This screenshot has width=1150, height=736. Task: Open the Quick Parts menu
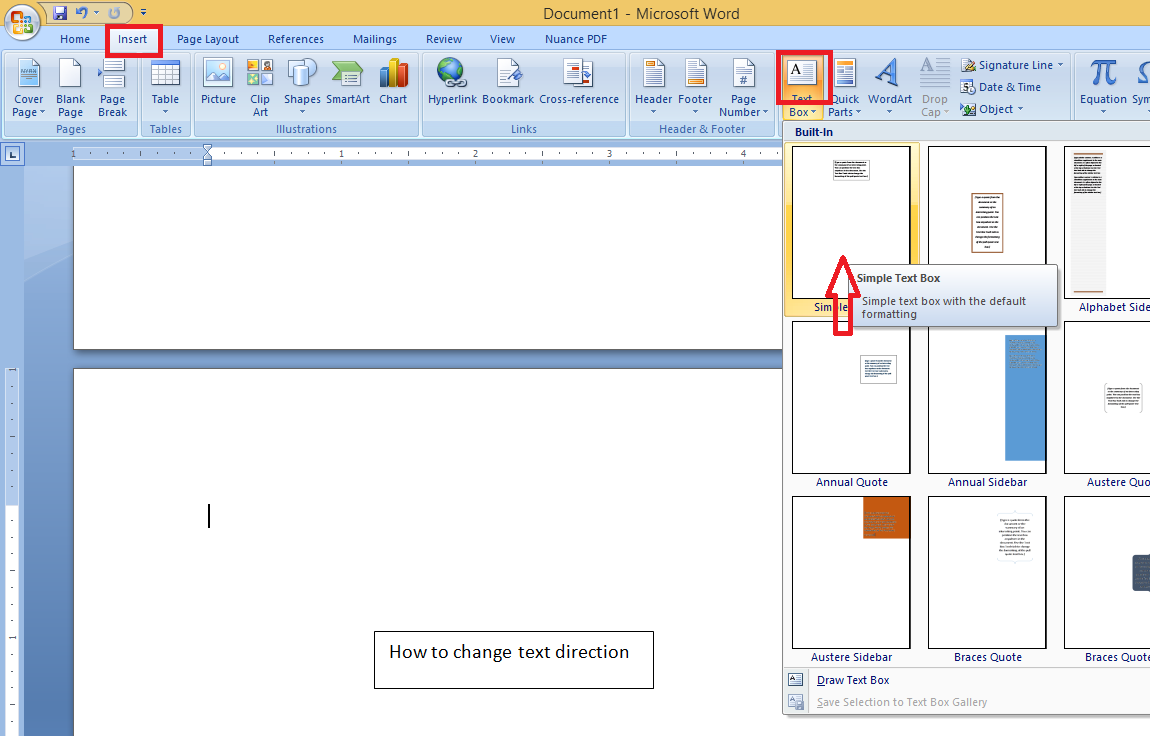click(x=844, y=87)
